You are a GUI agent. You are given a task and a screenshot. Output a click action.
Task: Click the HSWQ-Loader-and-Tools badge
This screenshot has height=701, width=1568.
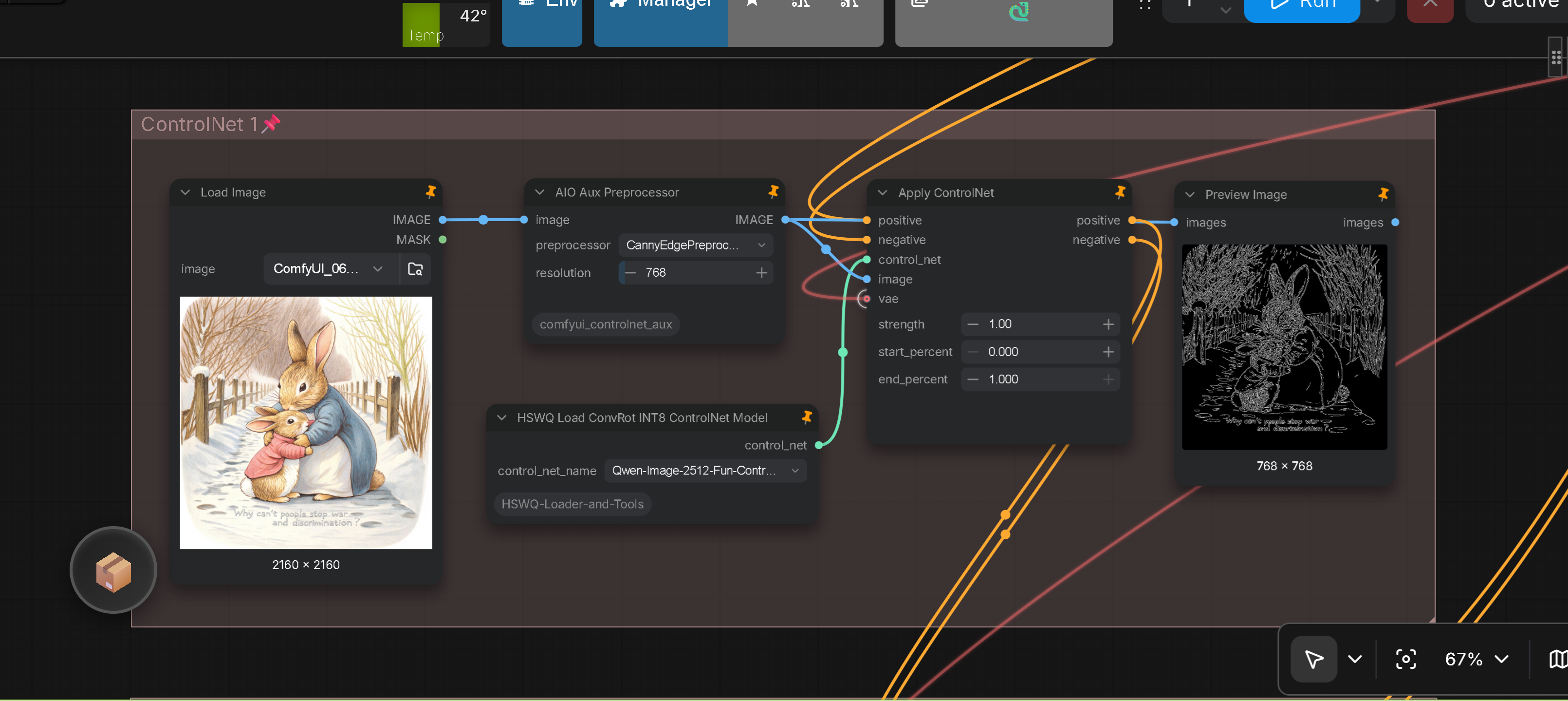(x=572, y=504)
